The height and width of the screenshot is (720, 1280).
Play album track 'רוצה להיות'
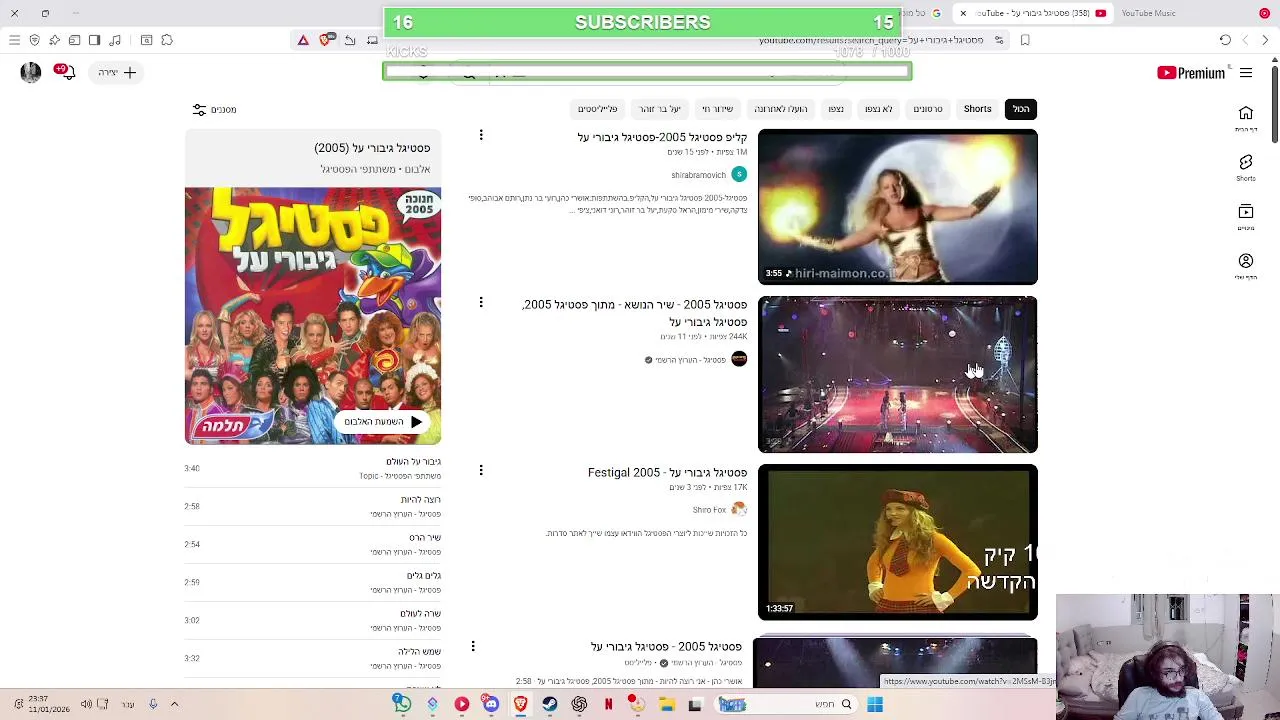[312, 506]
